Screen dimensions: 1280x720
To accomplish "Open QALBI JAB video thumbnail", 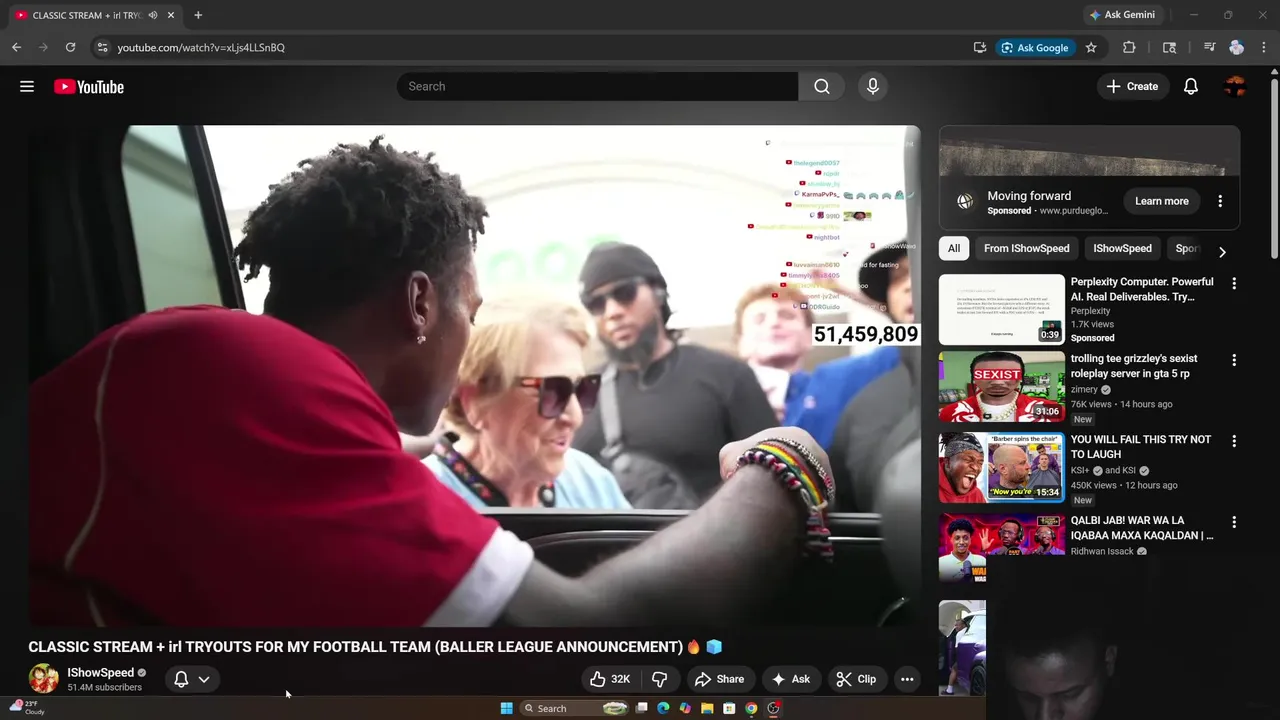I will point(1002,548).
